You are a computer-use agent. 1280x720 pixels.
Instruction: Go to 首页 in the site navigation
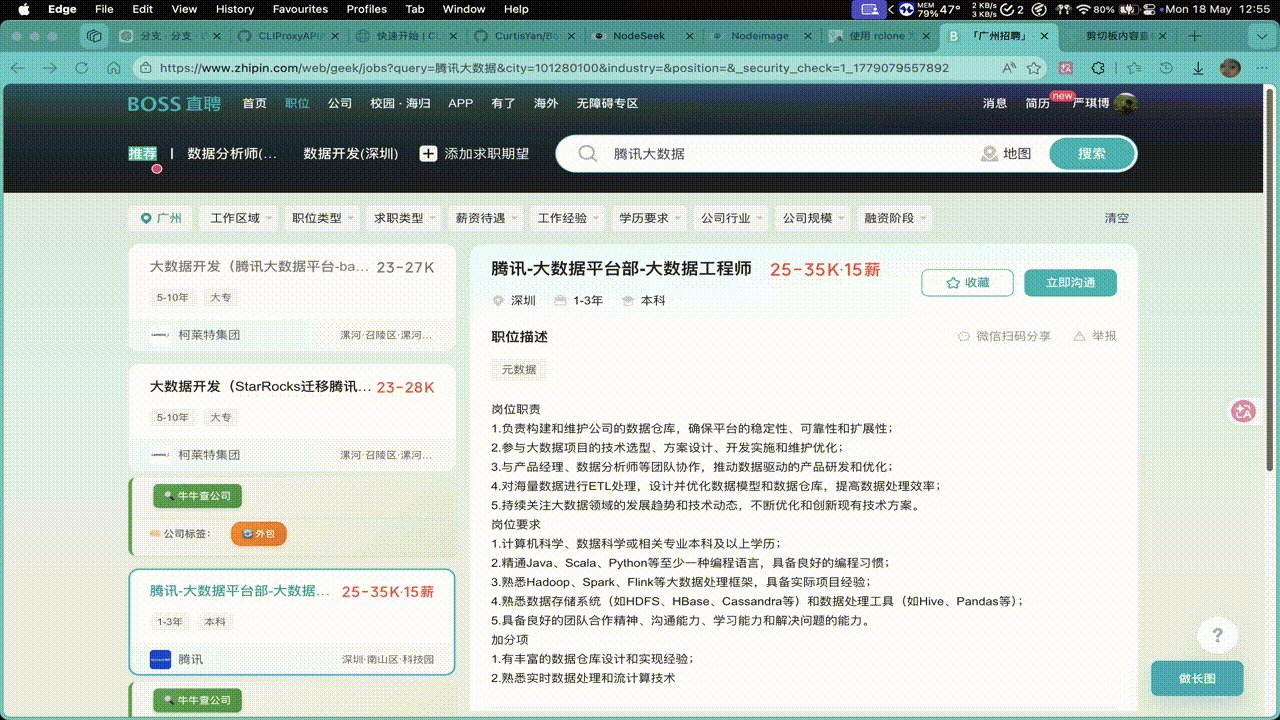[255, 104]
